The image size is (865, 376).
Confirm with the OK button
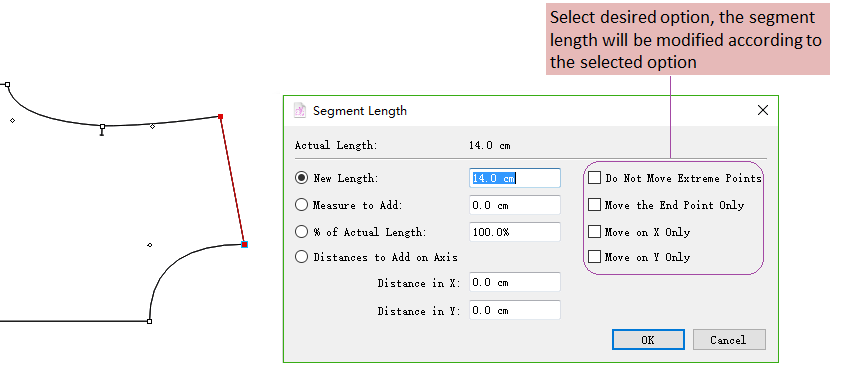(x=648, y=340)
